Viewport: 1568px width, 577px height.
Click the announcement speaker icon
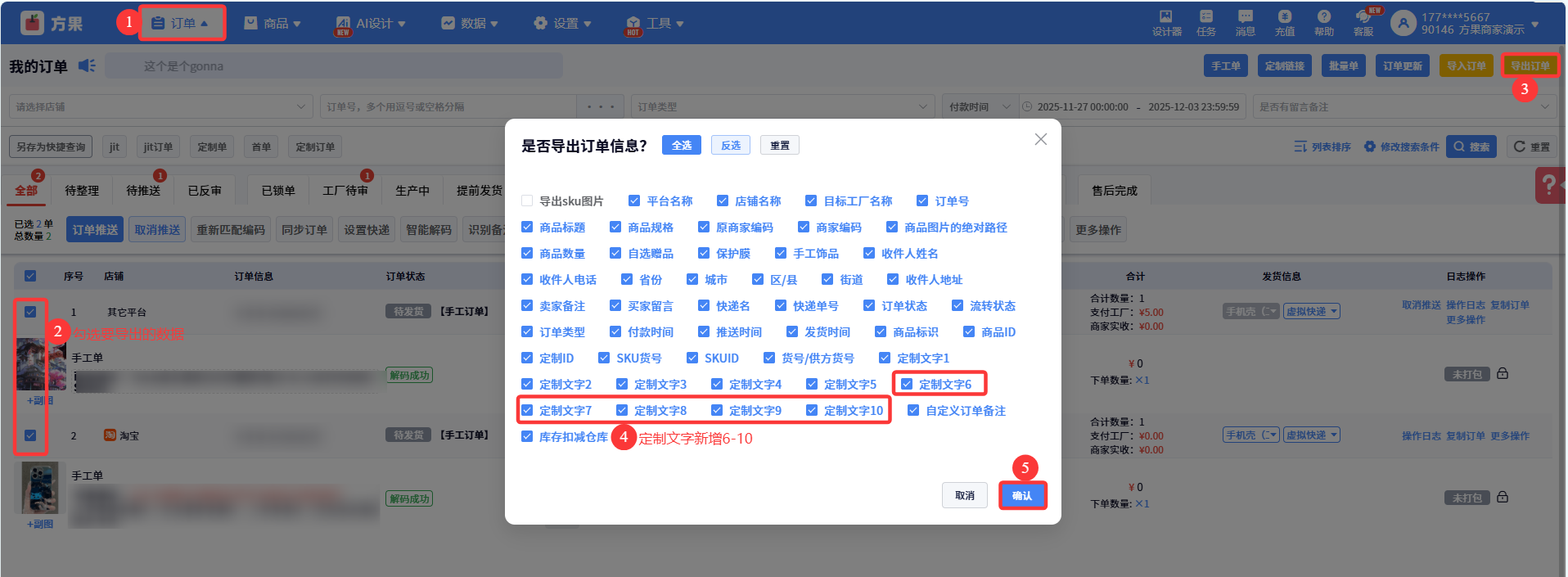pos(87,65)
